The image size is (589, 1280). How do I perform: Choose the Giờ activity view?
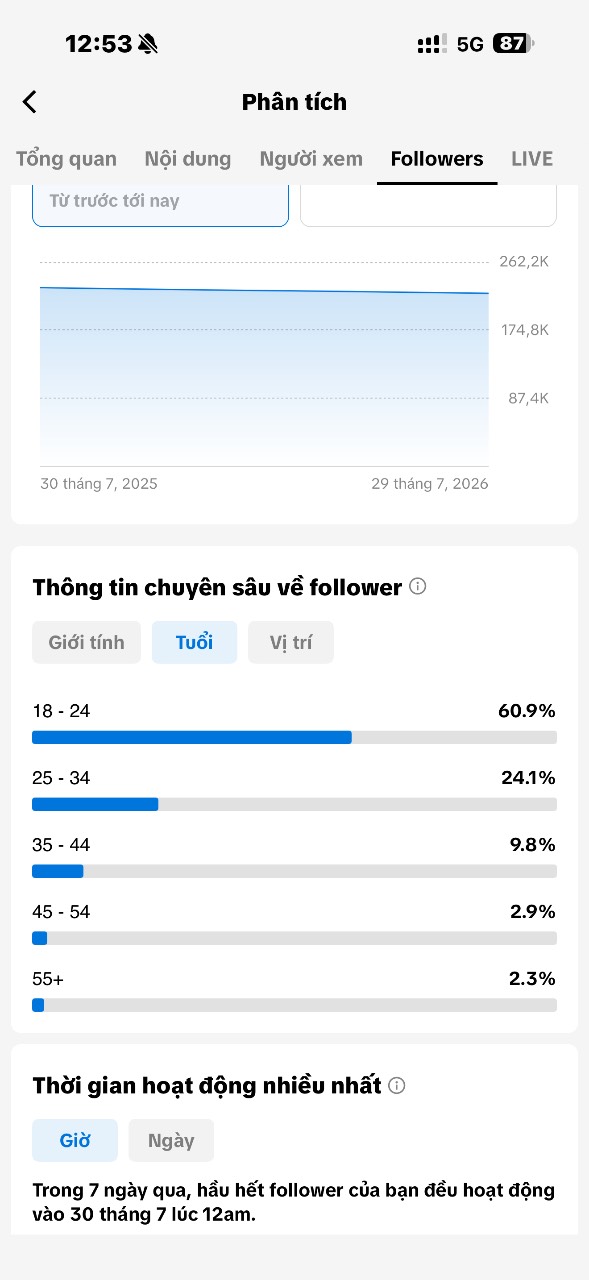pyautogui.click(x=75, y=1140)
